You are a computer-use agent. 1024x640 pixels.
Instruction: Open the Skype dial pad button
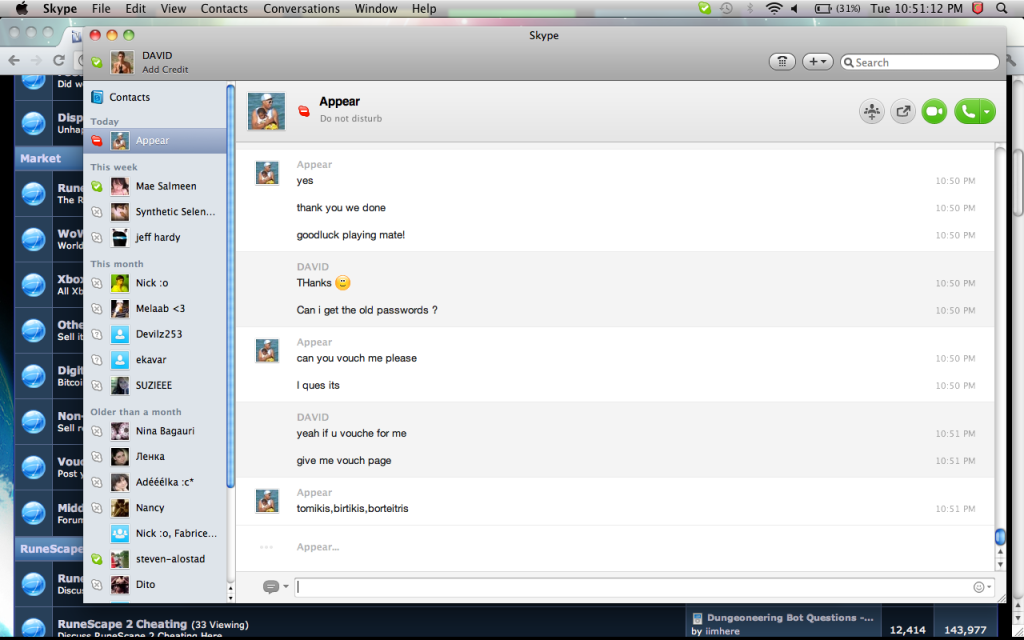(x=782, y=62)
